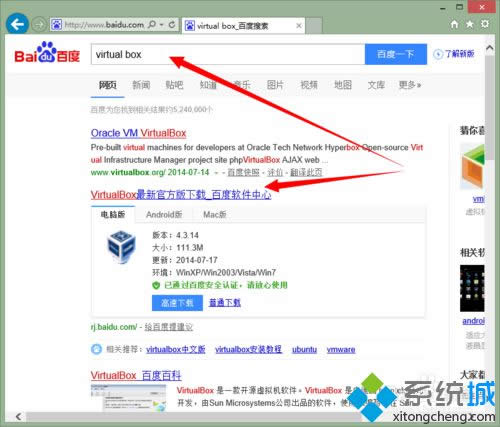Click the Baidu paw favicon in address bar
The image size is (500, 427).
click(x=57, y=25)
